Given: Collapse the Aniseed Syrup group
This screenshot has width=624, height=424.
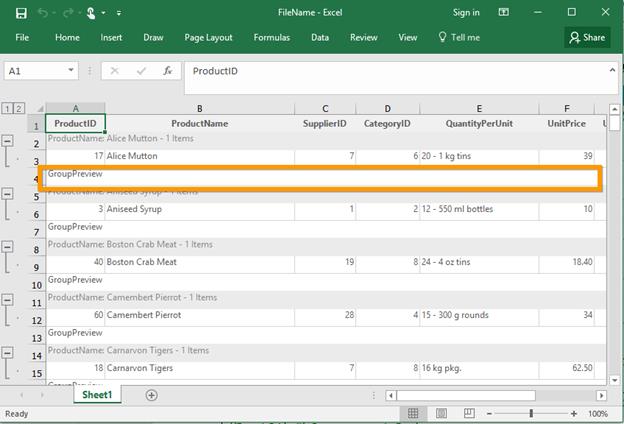Looking at the screenshot, I should point(8,194).
